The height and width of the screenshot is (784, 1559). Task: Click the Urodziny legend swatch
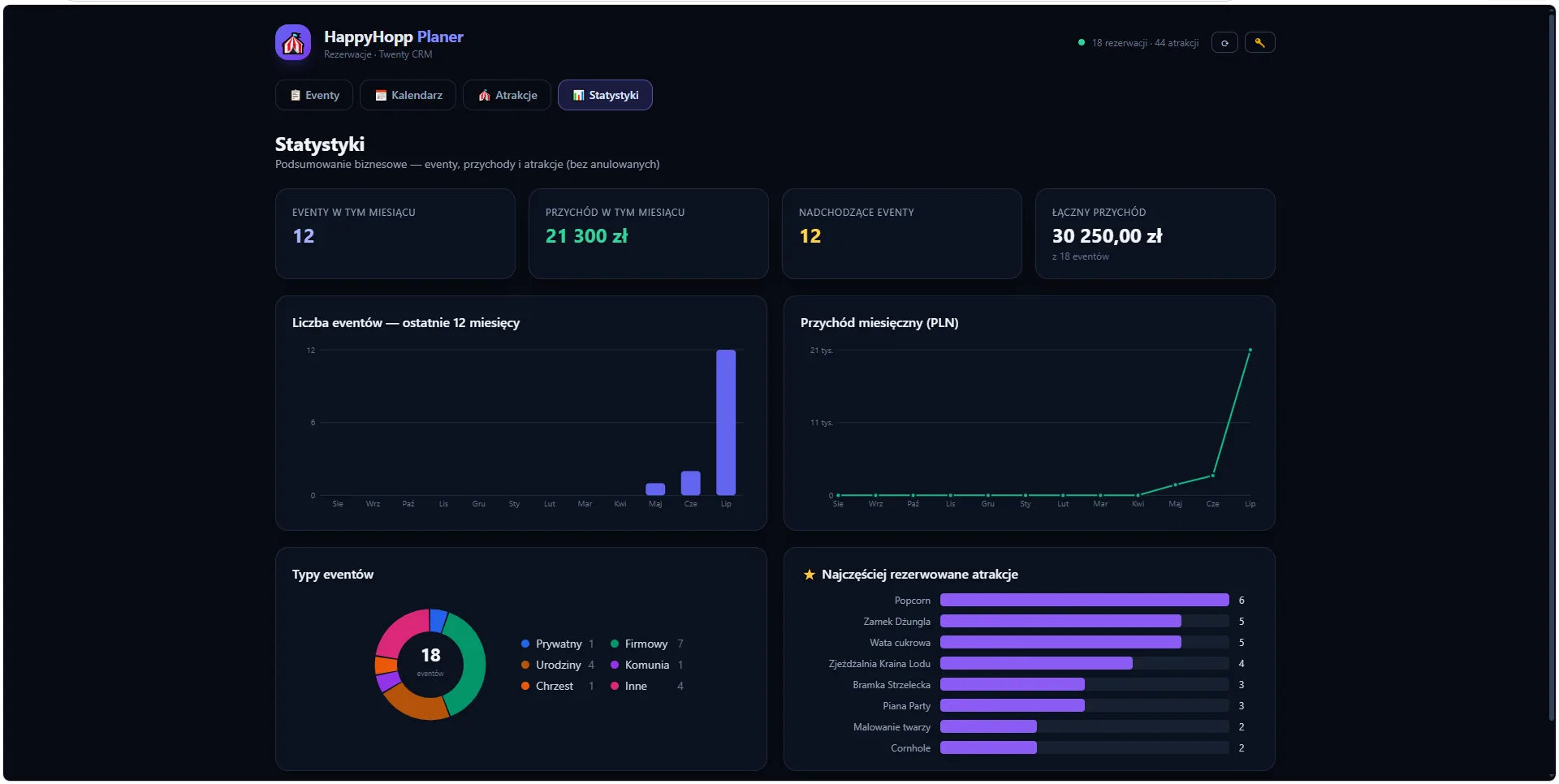[x=525, y=665]
